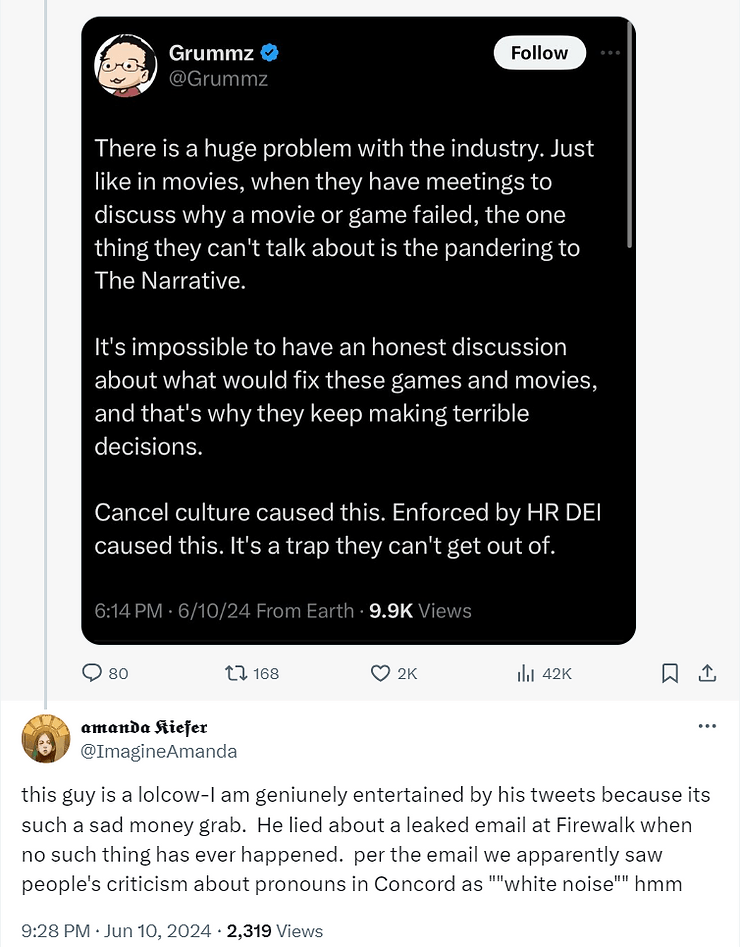Like the post with the heart icon
Viewport: 740px width, 947px height.
point(380,673)
